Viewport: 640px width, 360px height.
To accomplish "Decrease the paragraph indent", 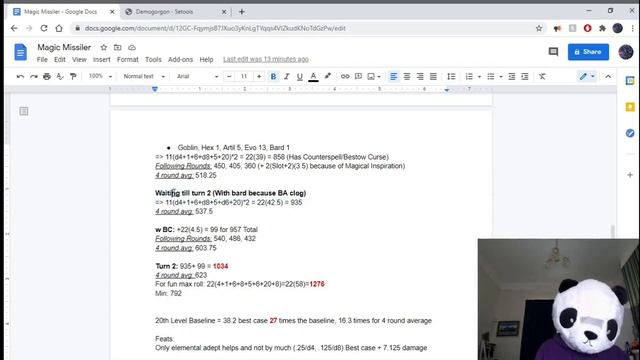I will click(511, 76).
